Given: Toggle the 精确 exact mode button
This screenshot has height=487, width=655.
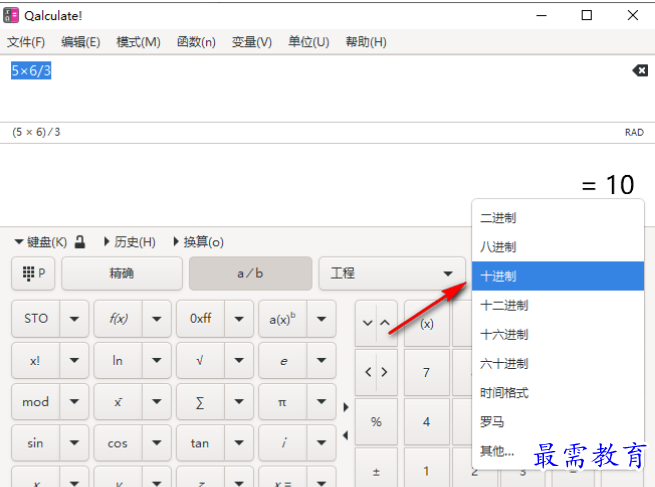Looking at the screenshot, I should 122,274.
